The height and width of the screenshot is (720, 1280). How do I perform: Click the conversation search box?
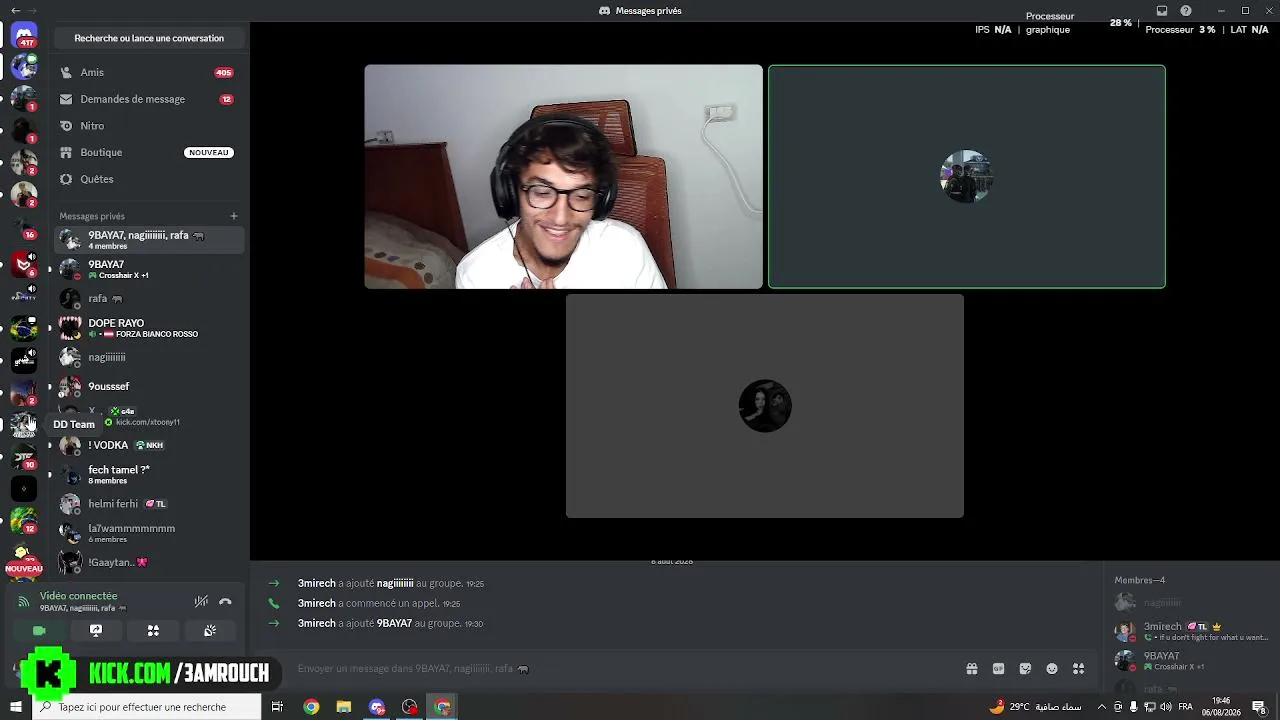[x=149, y=38]
